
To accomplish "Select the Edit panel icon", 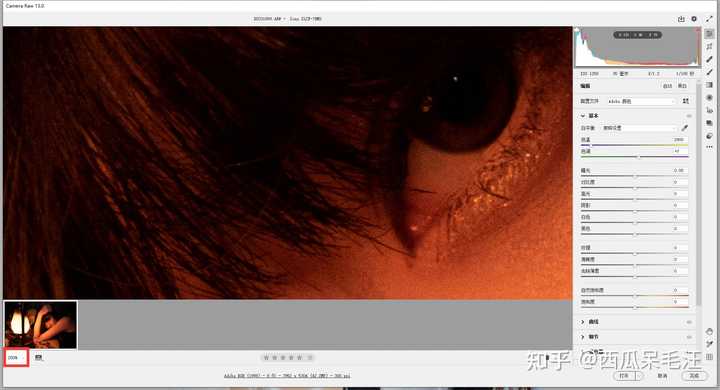I will pyautogui.click(x=709, y=34).
